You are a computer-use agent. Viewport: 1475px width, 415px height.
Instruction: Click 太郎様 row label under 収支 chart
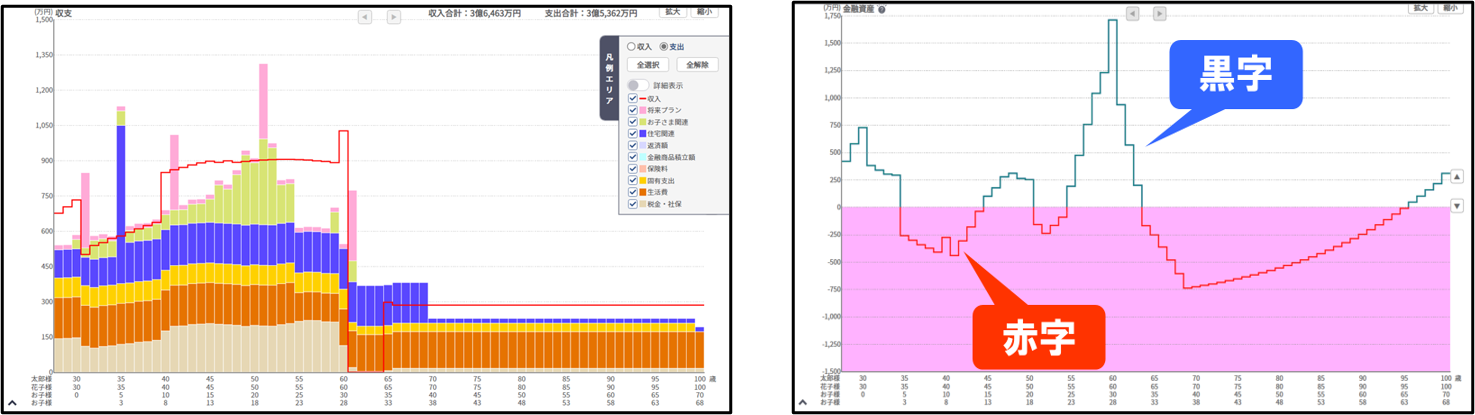(41, 380)
